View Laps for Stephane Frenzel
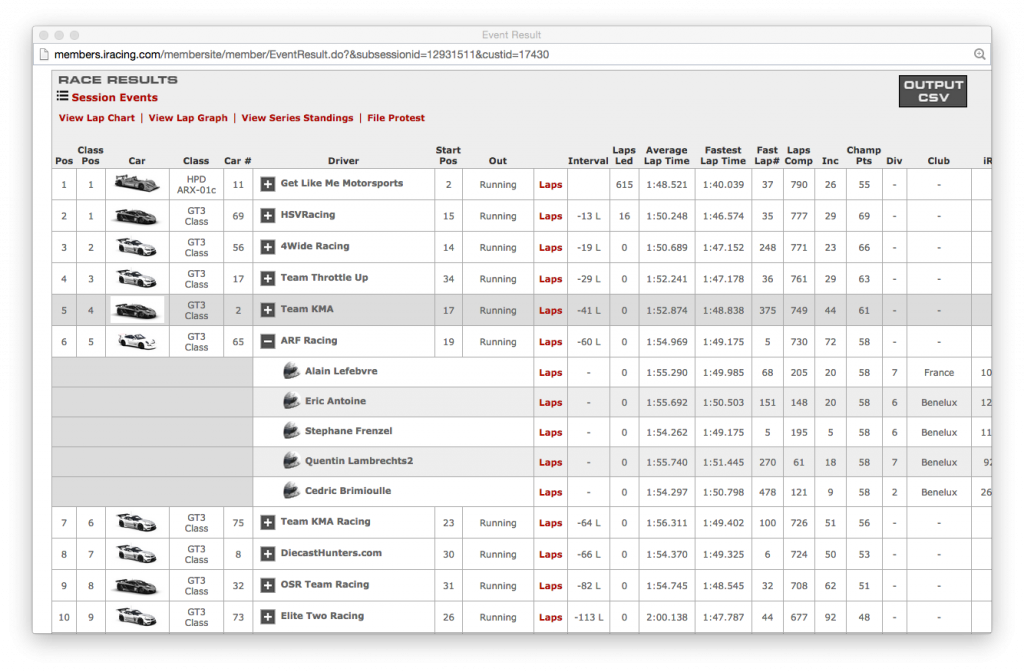 551,432
